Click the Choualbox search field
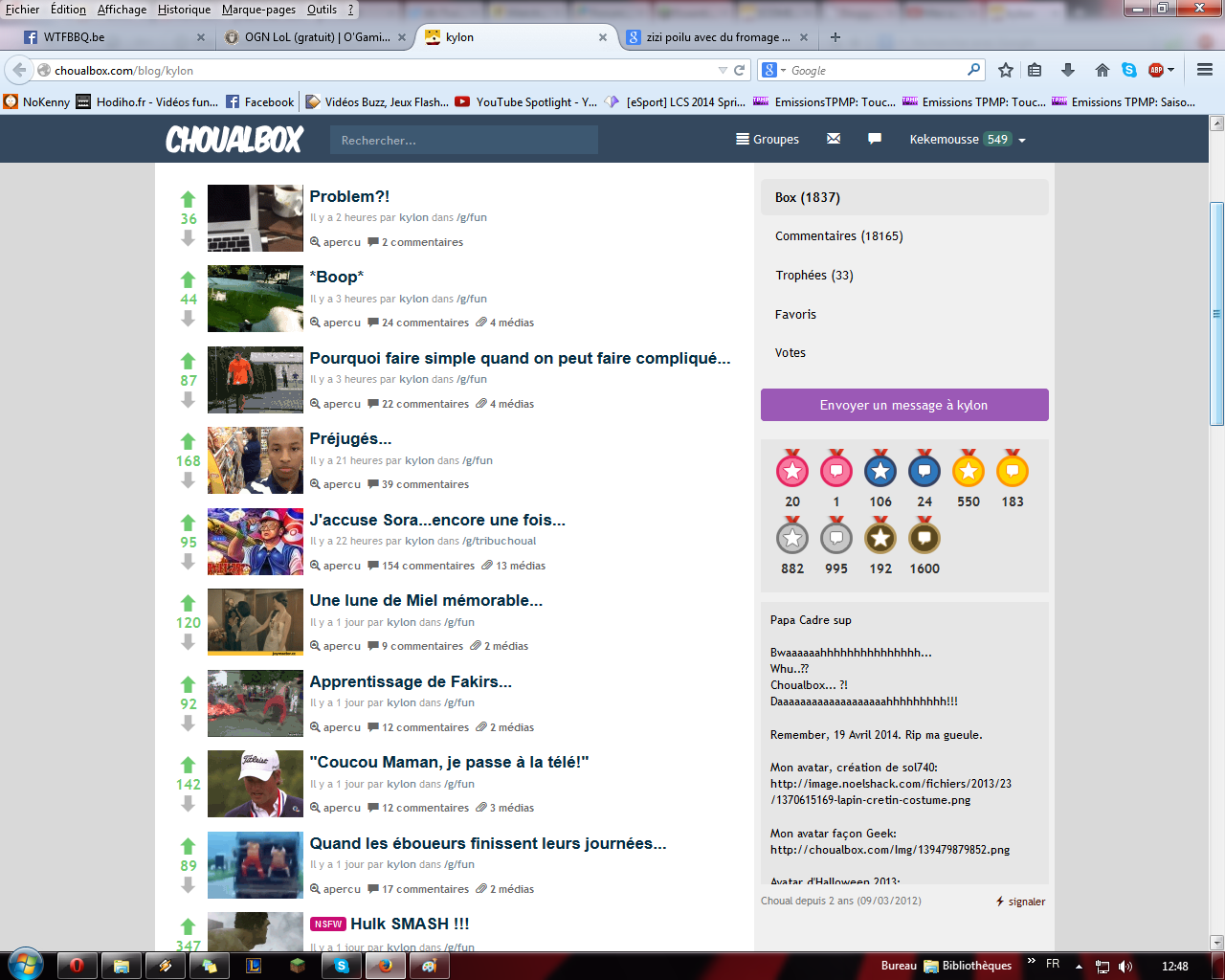Viewport: 1225px width, 980px height. point(464,140)
